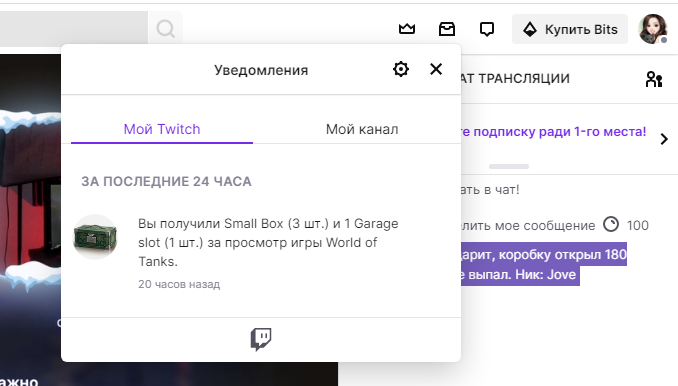Click the ЧАТ ТРАНСЛЯЦИИ header text
678x386 pixels.
(x=515, y=79)
